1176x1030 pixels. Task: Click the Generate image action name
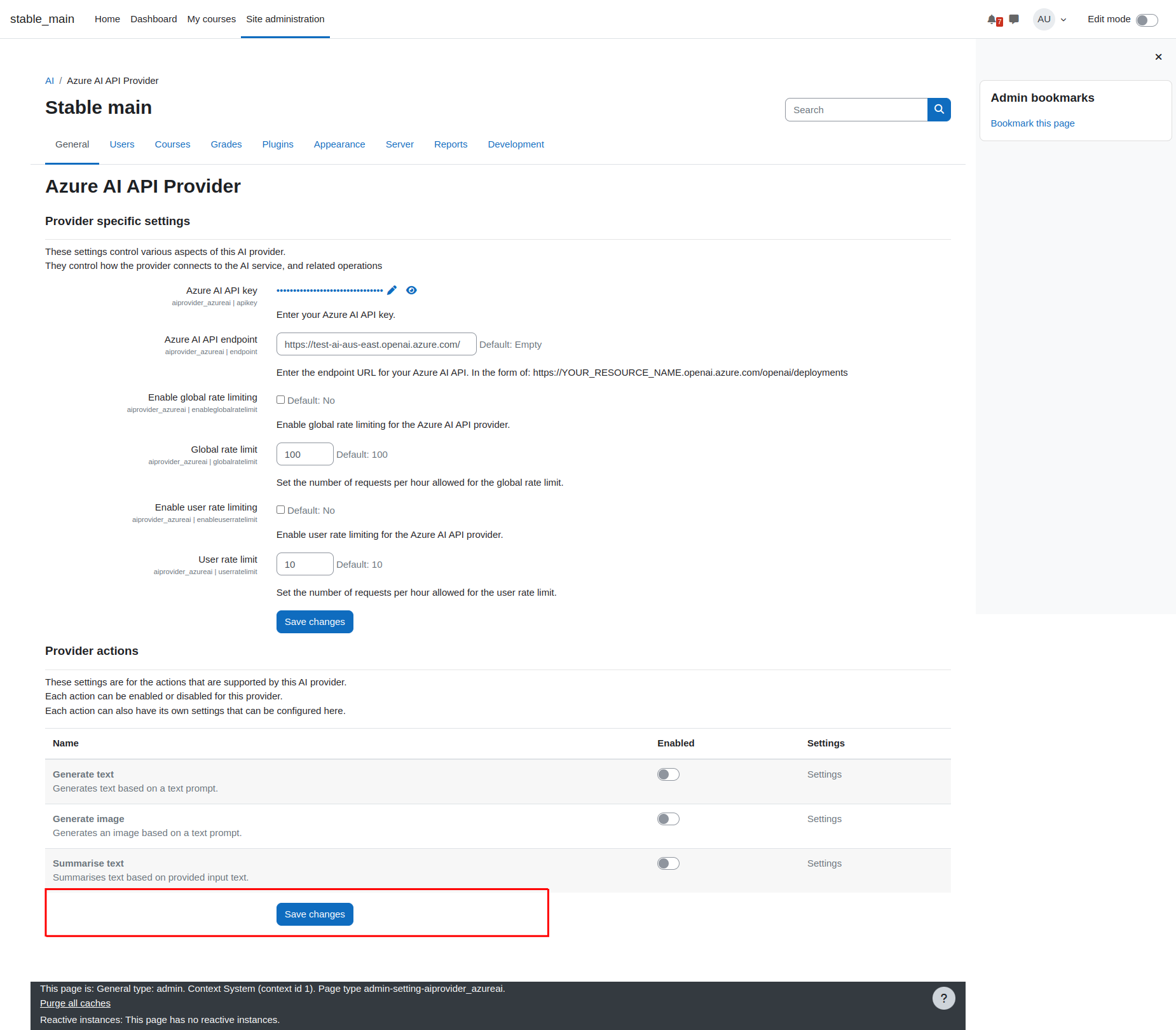[x=88, y=819]
